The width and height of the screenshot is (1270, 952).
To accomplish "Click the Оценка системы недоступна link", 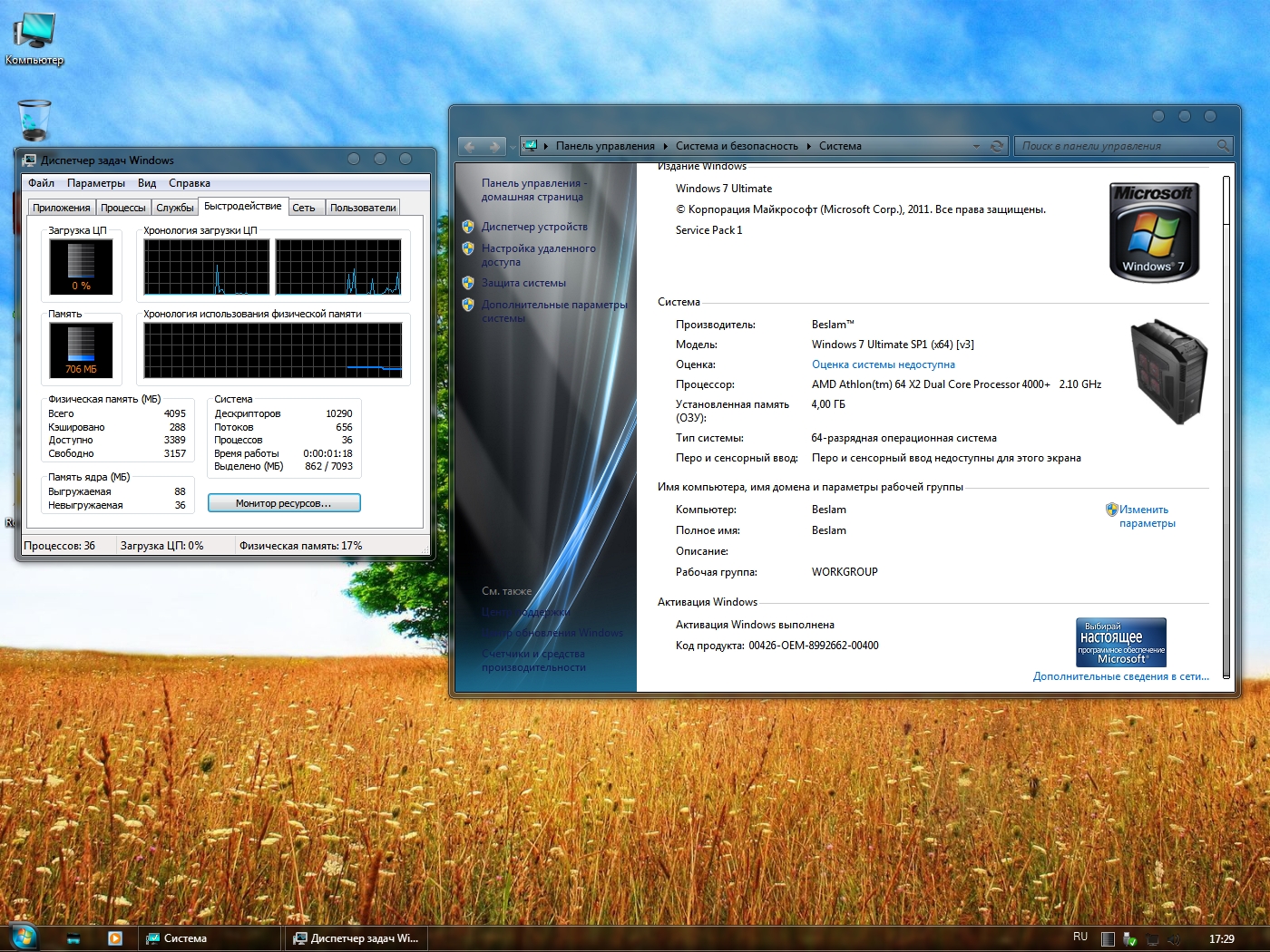I will 884,364.
